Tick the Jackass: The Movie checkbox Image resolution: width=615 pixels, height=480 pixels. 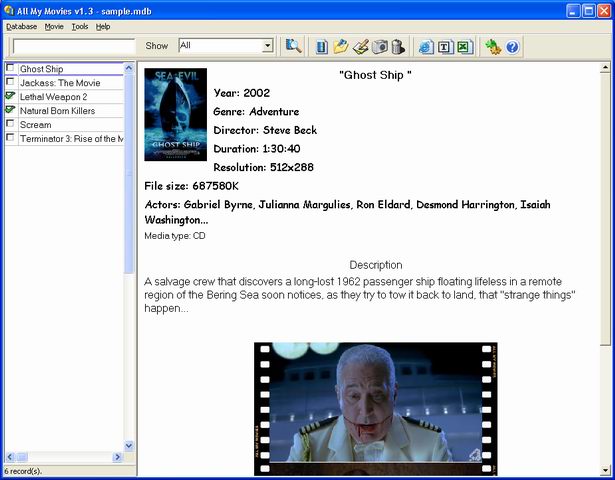(10, 82)
